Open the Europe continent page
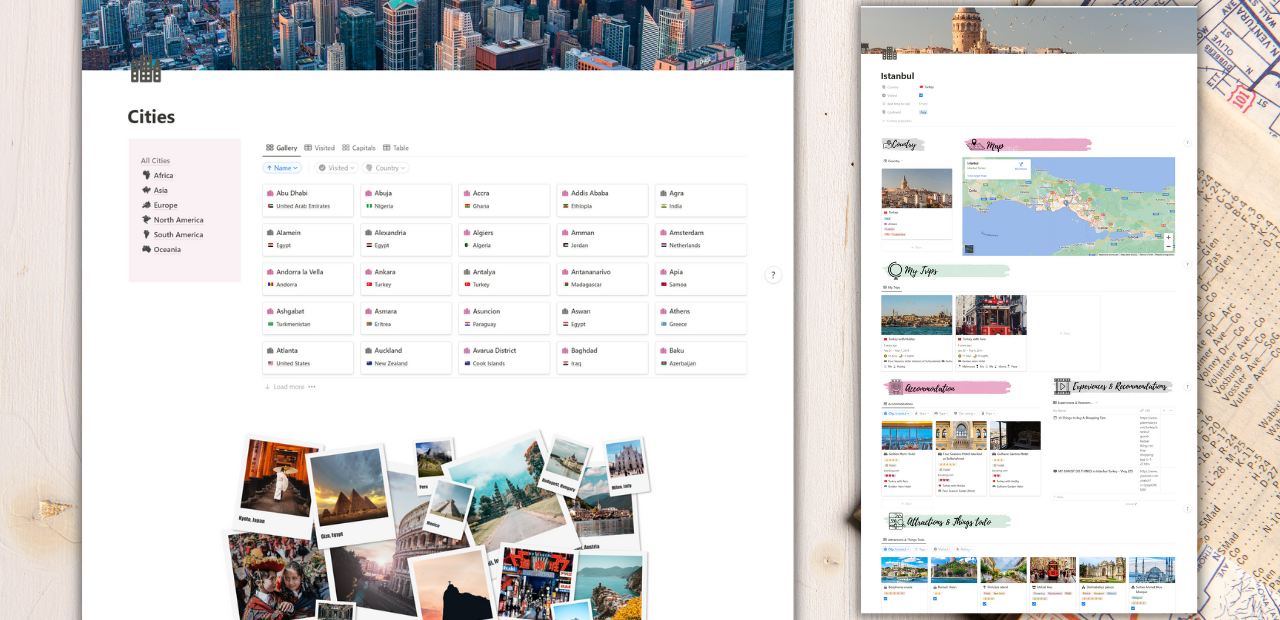 click(x=160, y=205)
